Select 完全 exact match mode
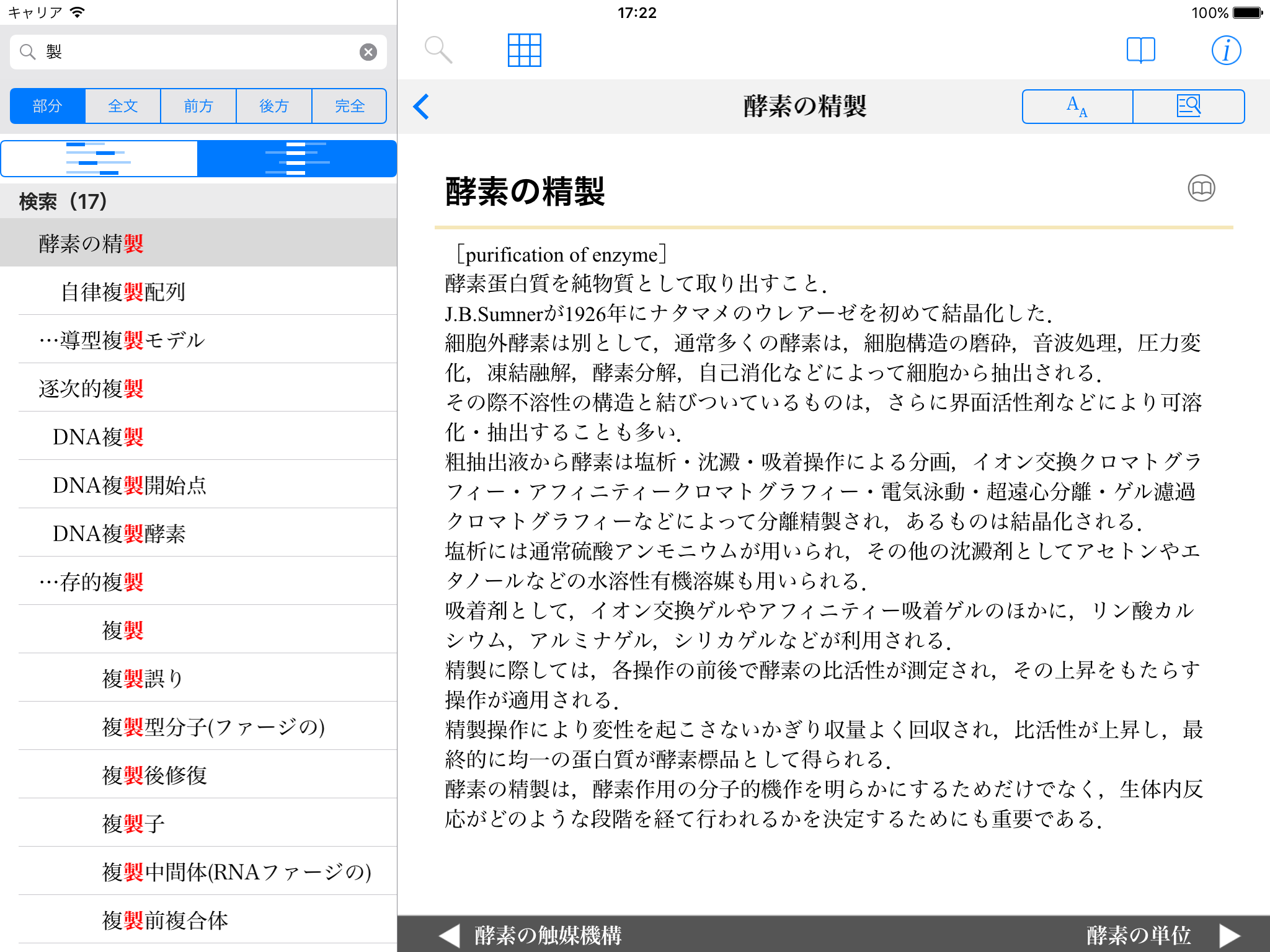Screen dimensions: 1270x952 [x=349, y=107]
